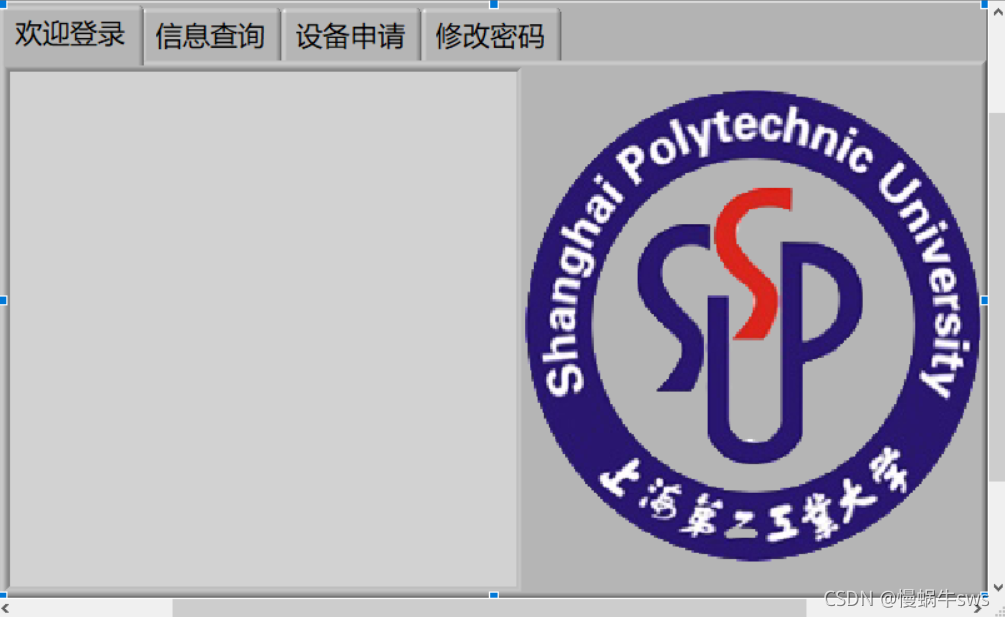Image resolution: width=1005 pixels, height=617 pixels.
Task: Click the vertical scrollbar up arrow
Action: [997, 11]
